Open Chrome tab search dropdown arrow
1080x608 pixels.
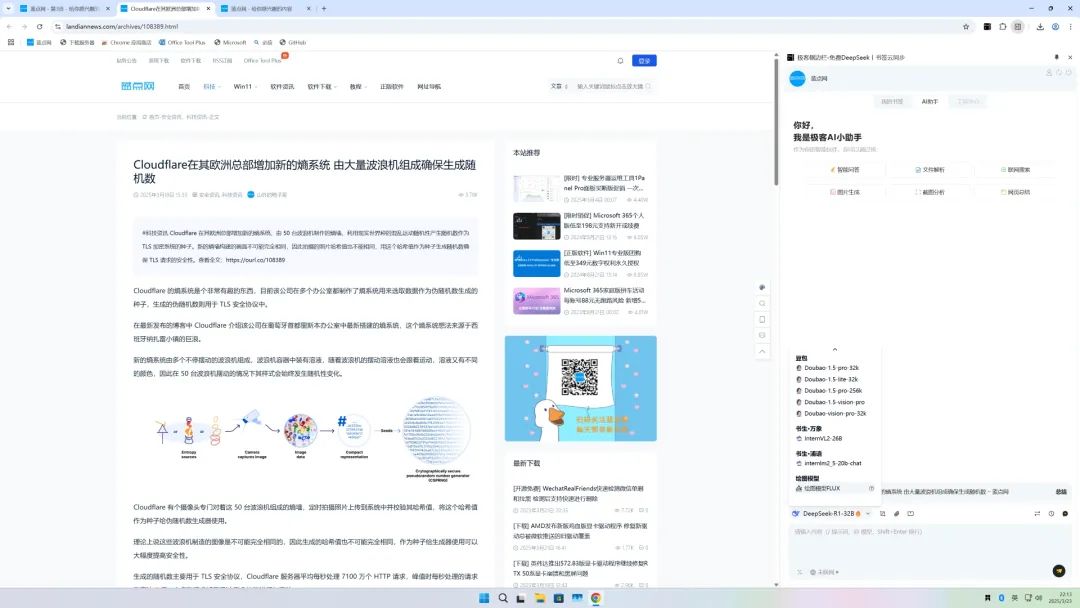pos(8,9)
